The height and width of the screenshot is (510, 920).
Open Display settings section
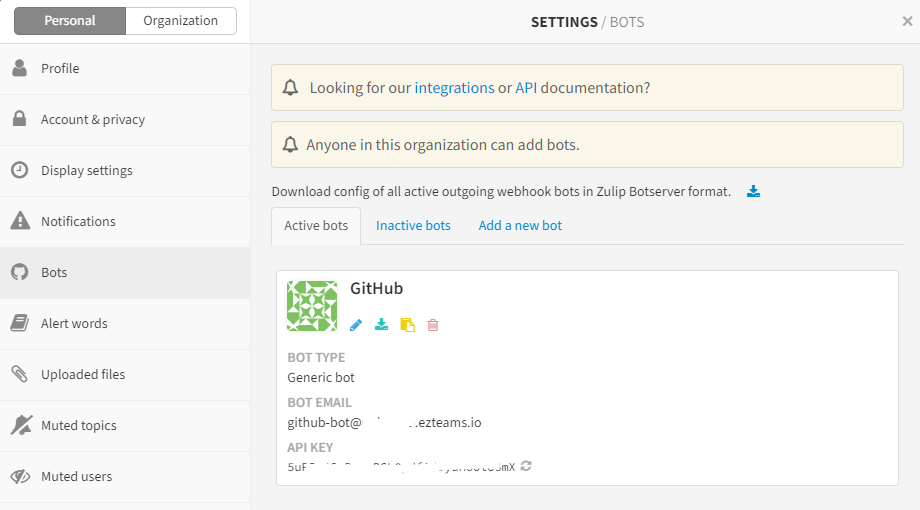coord(125,171)
